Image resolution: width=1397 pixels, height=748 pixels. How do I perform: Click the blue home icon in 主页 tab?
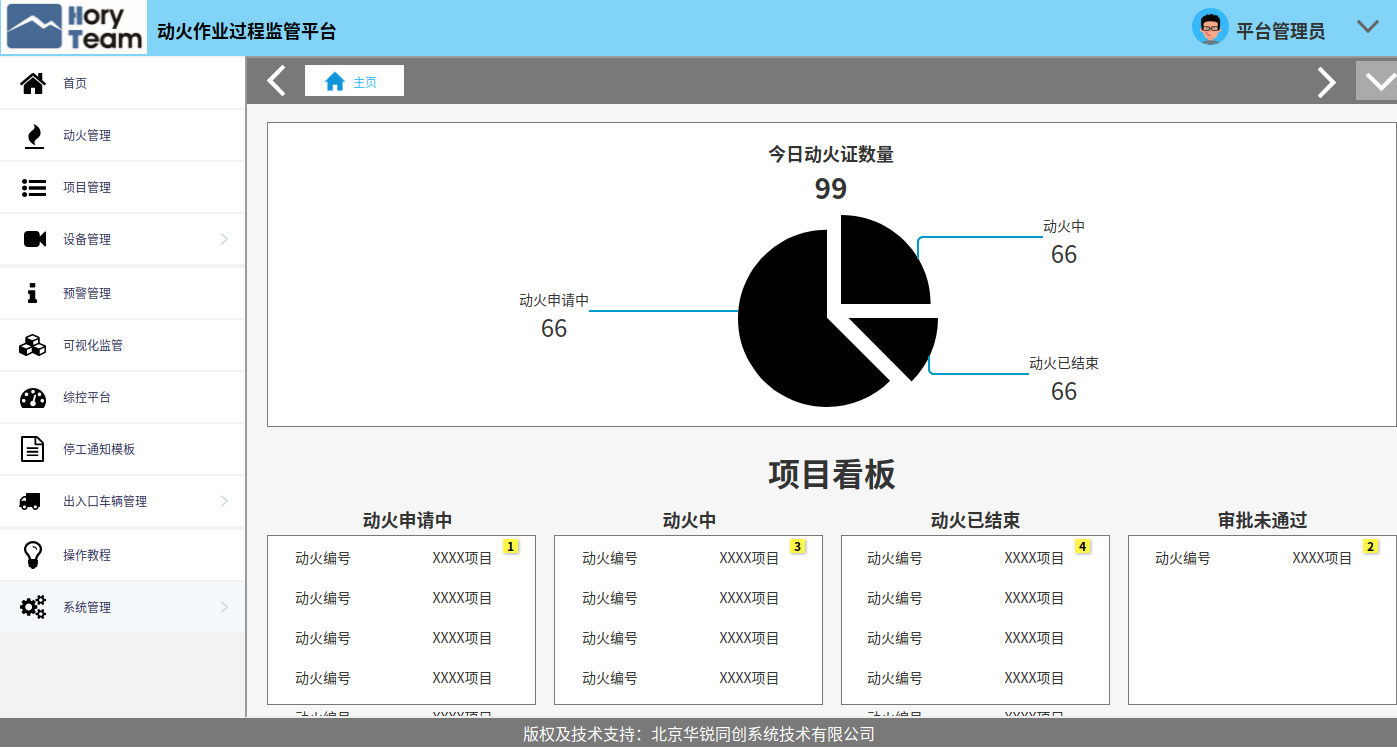tap(335, 81)
